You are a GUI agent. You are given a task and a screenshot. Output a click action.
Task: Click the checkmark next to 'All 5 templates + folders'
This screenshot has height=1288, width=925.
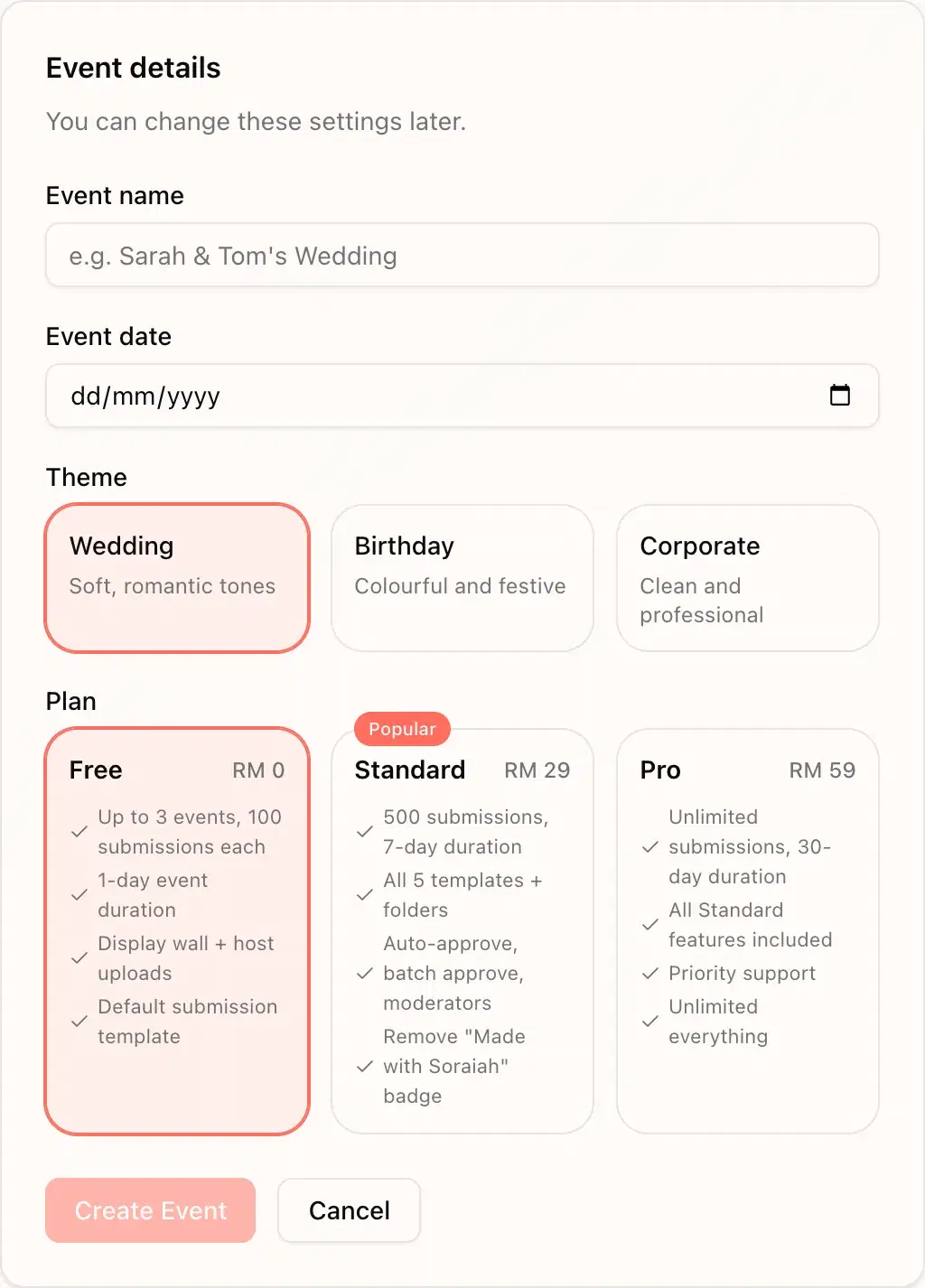tap(365, 895)
